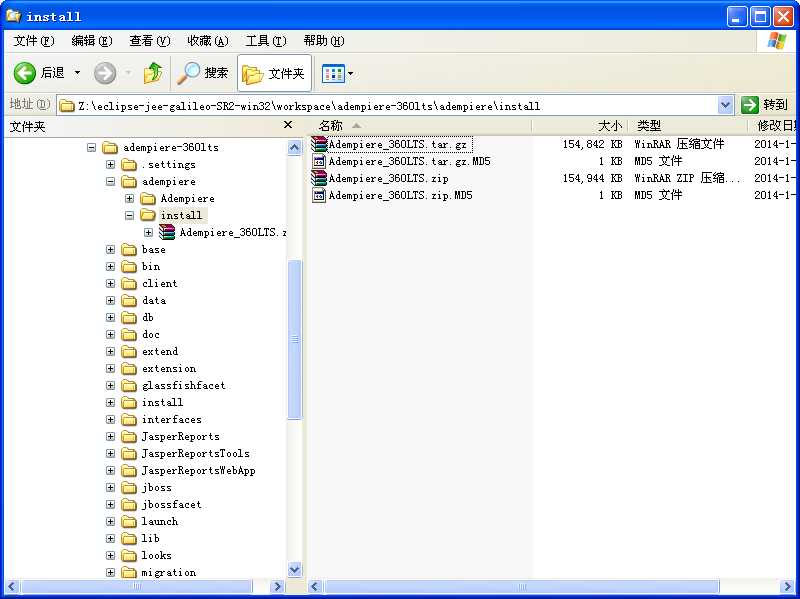Viewport: 800px width, 599px height.
Task: Open views dropdown arrow next to grid
Action: (351, 73)
